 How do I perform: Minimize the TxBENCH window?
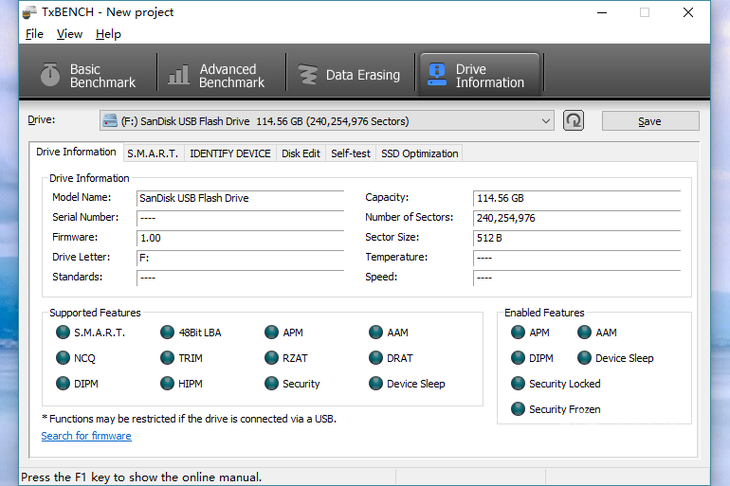(x=602, y=13)
